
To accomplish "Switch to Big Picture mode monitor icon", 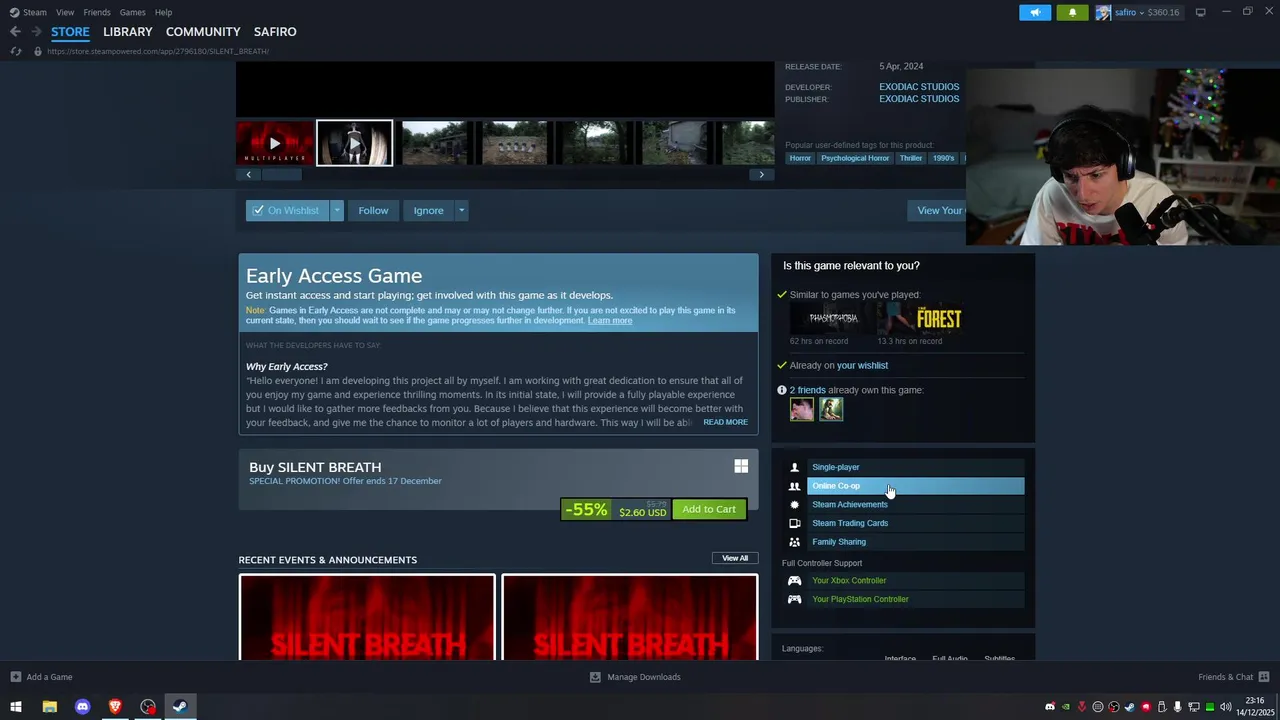I will coord(1200,12).
